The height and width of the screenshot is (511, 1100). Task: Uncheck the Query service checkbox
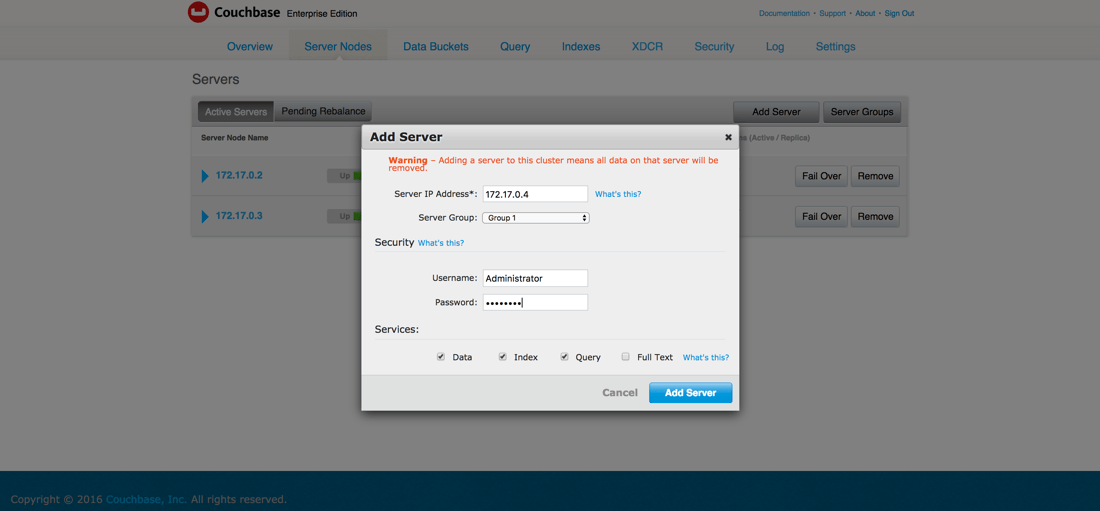click(x=564, y=357)
